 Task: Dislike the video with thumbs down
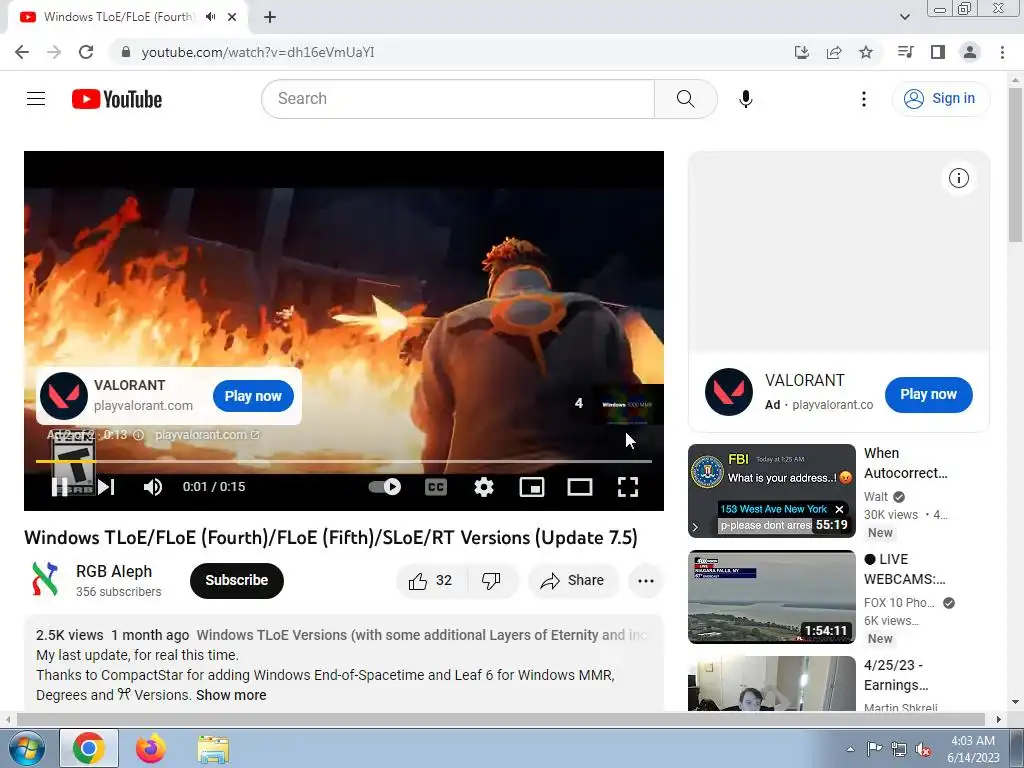491,581
